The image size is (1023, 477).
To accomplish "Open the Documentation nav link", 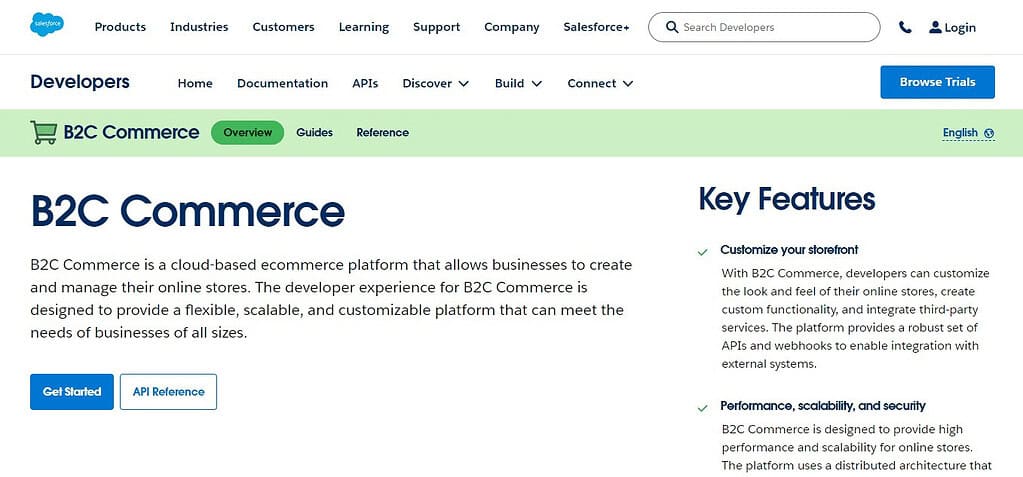I will click(282, 84).
